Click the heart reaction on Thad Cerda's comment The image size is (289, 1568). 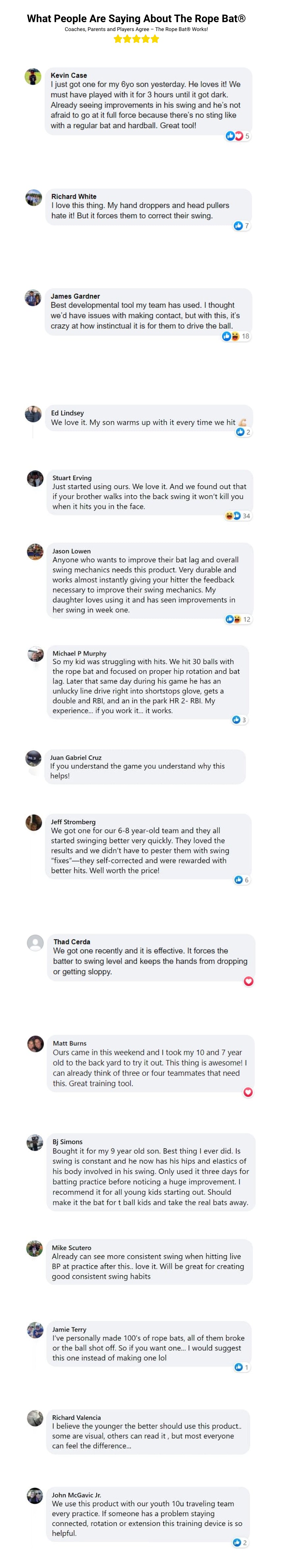pos(248,981)
